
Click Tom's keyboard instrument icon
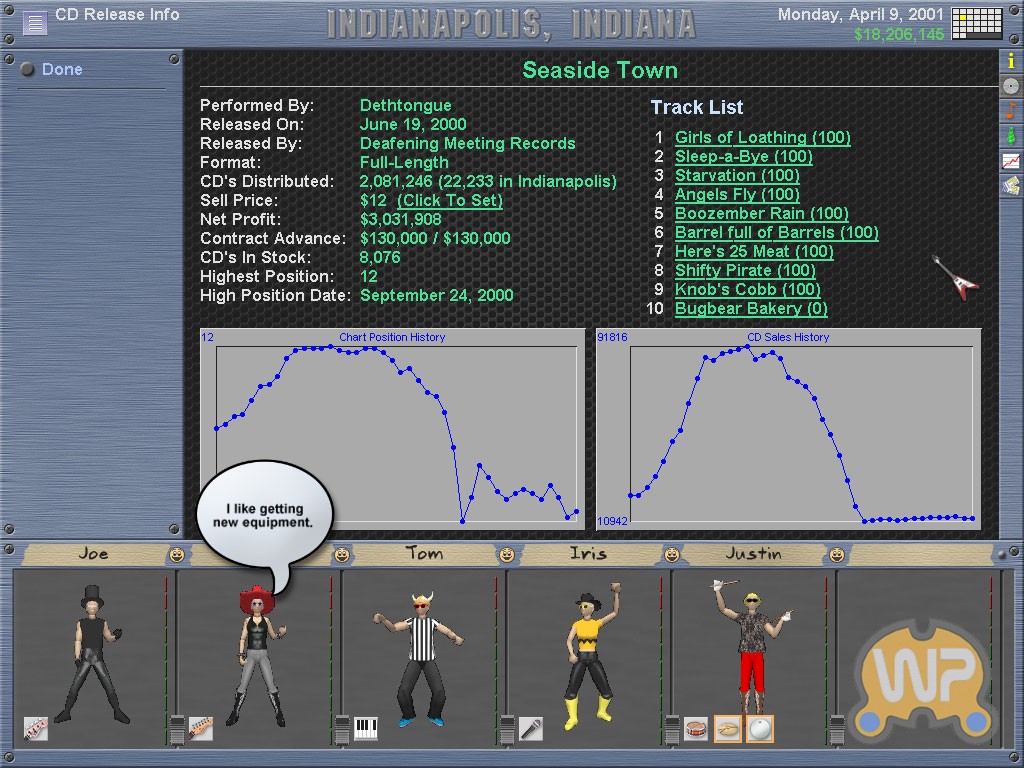pyautogui.click(x=366, y=728)
